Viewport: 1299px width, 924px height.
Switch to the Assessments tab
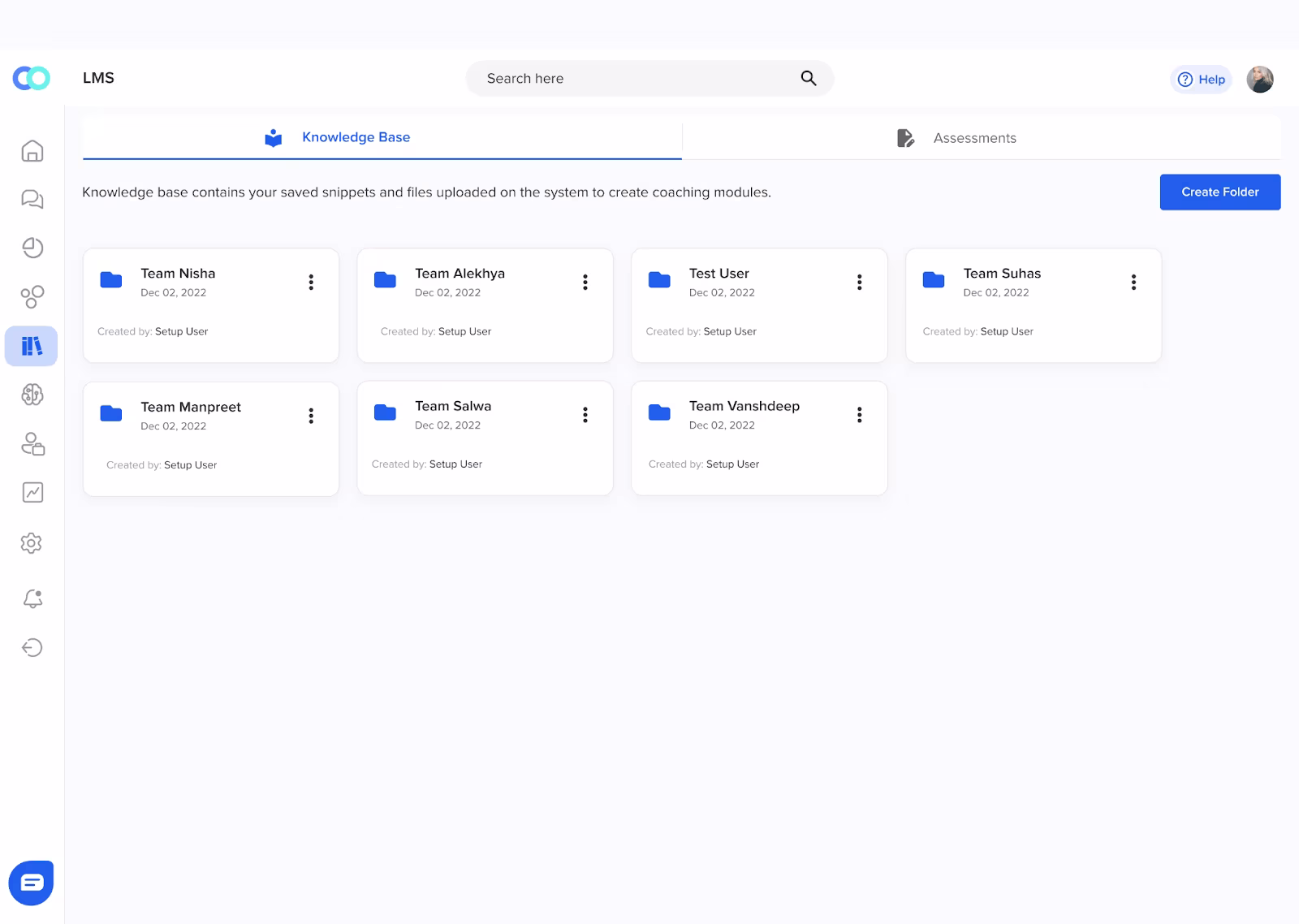982,138
